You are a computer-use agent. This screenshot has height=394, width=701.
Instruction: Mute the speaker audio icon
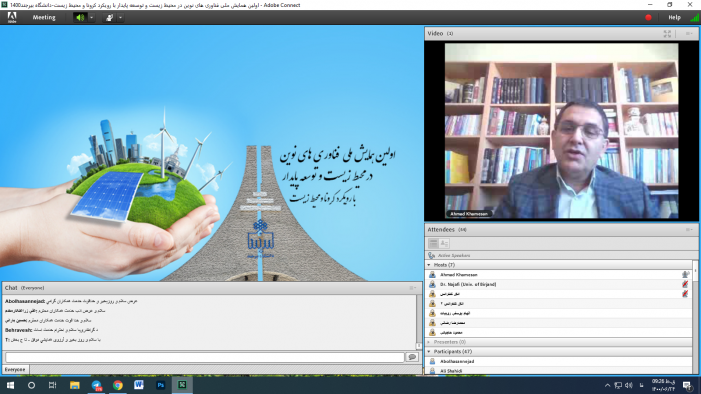(x=80, y=17)
